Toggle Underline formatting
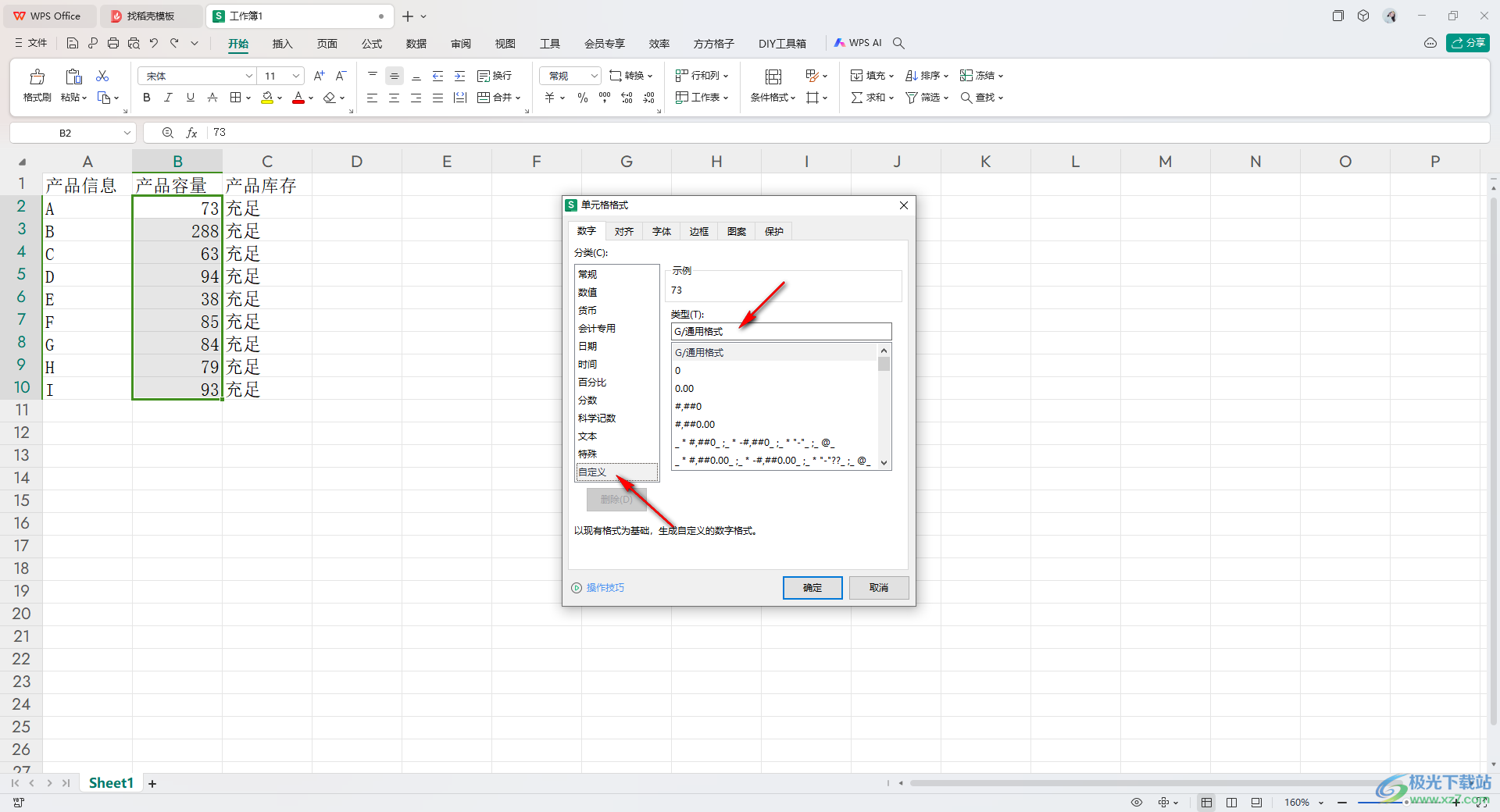Screen dimensions: 1500x812 (x=190, y=98)
